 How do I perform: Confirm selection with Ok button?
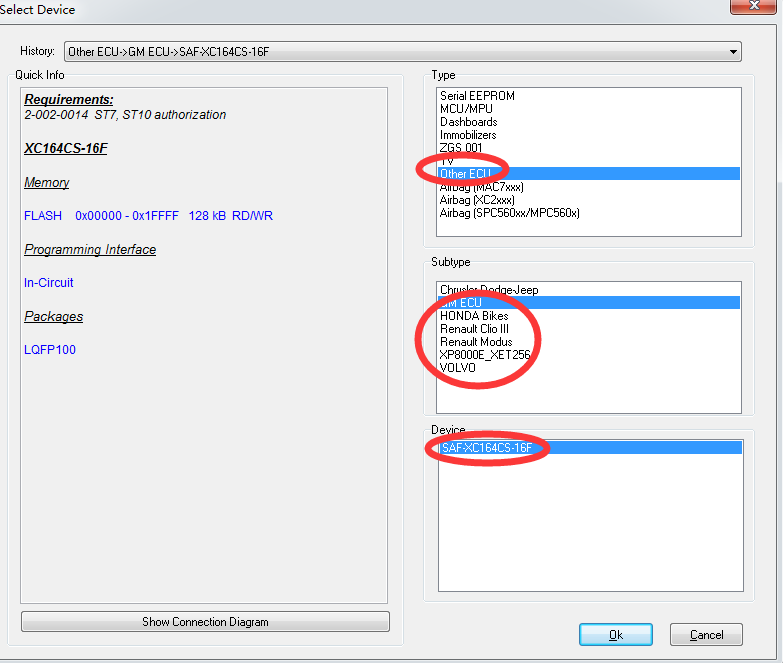[x=615, y=635]
